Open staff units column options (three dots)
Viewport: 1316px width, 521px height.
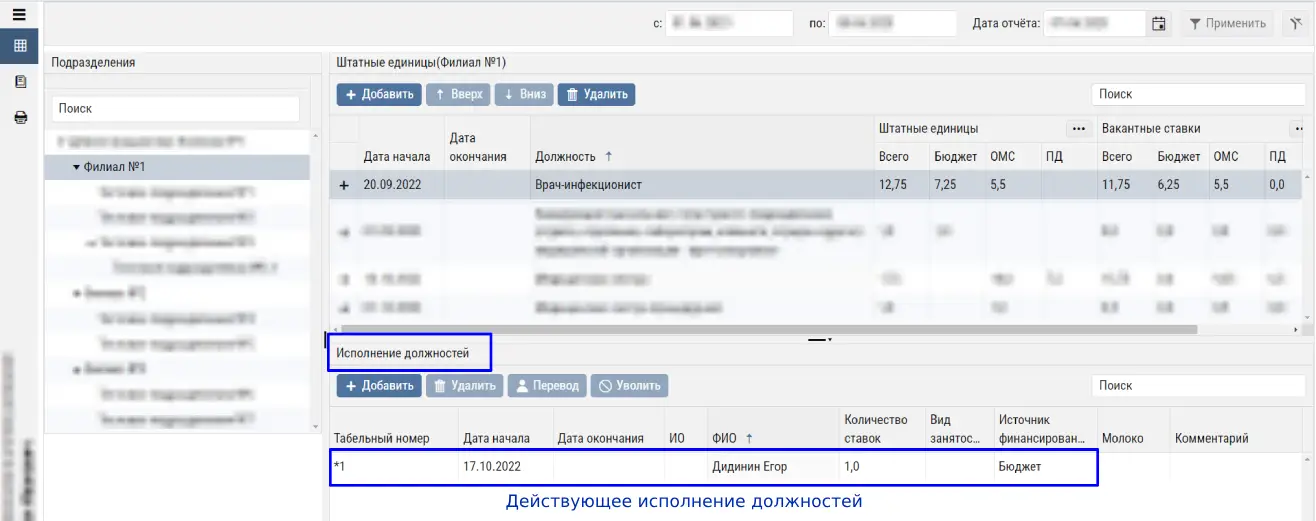coord(1078,129)
